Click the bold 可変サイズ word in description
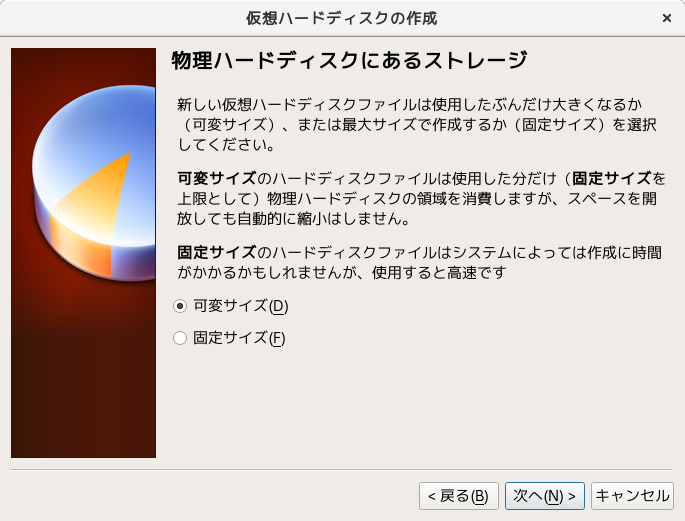This screenshot has height=521, width=685. (217, 178)
